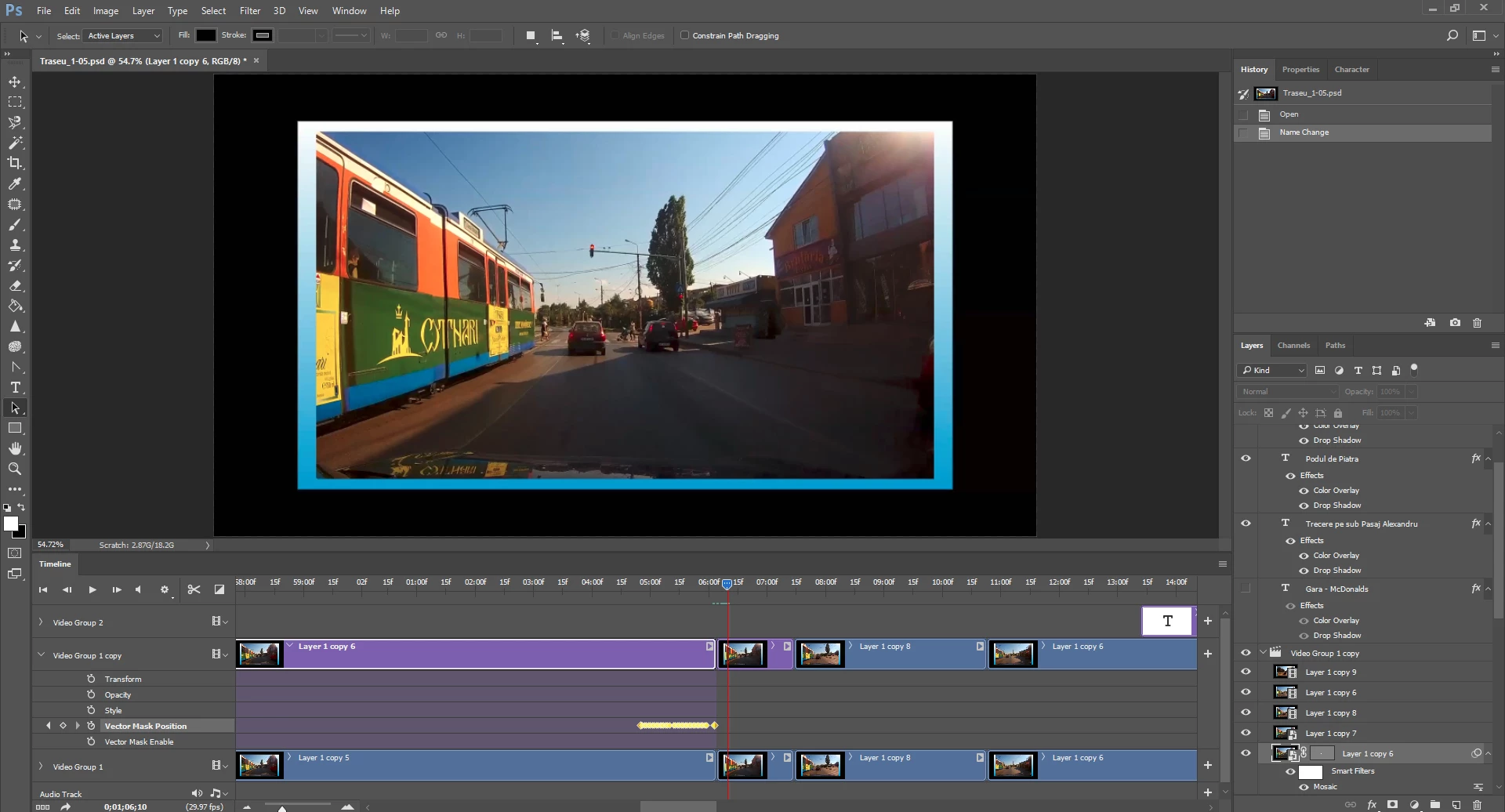Screen dimensions: 1505x812
Task: Click the split at playhead scissors icon
Action: point(194,589)
